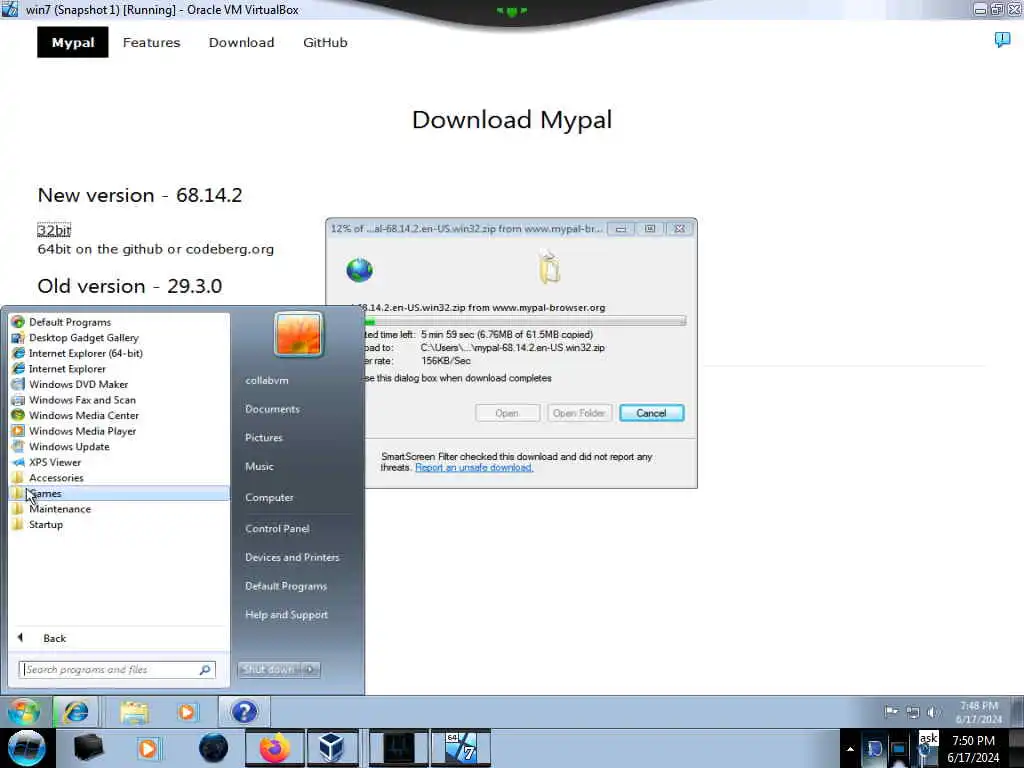Image resolution: width=1024 pixels, height=768 pixels.
Task: Click the Help question mark taskbar icon
Action: click(244, 712)
